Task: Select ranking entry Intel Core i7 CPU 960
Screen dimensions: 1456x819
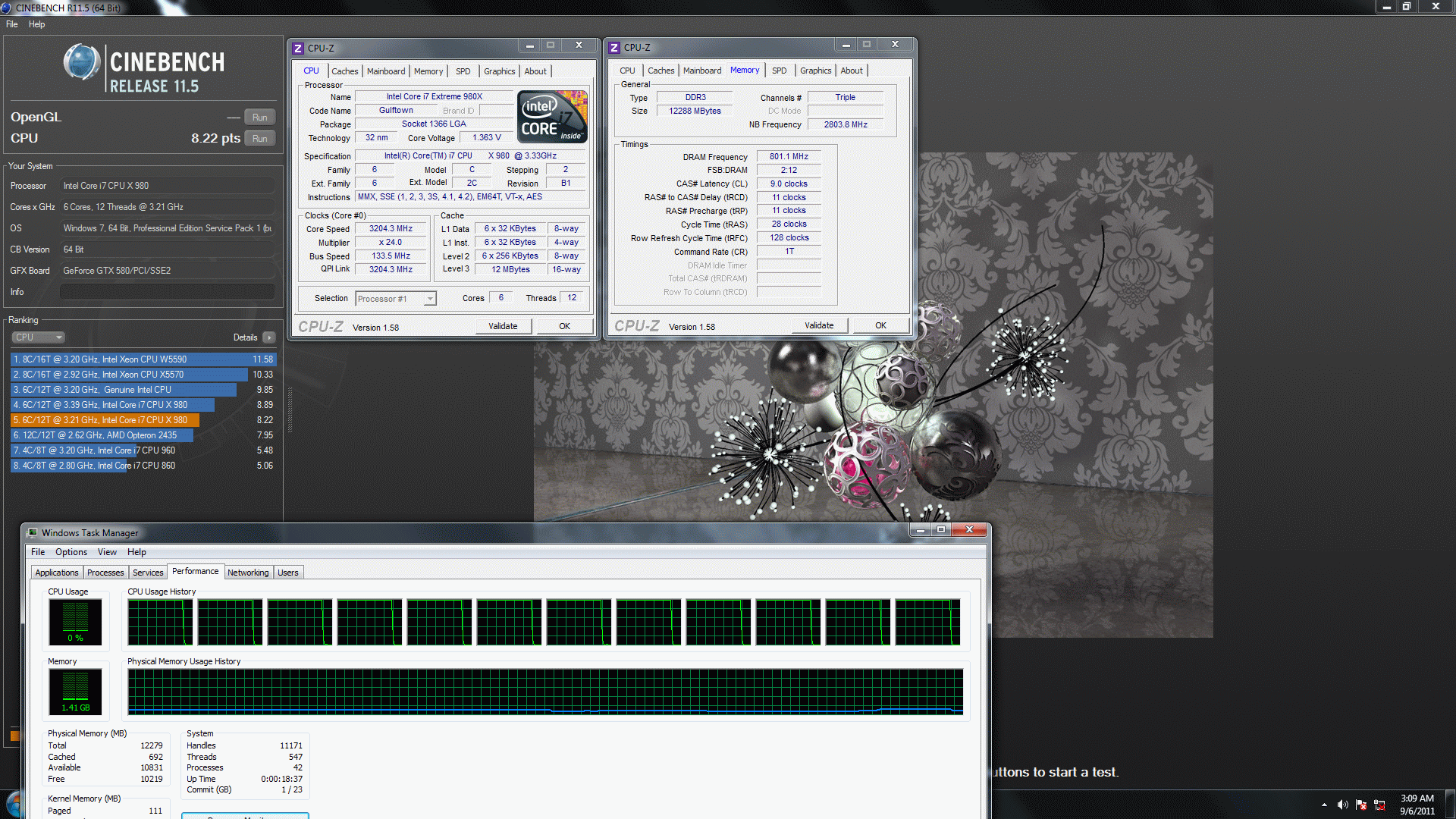Action: (x=143, y=450)
